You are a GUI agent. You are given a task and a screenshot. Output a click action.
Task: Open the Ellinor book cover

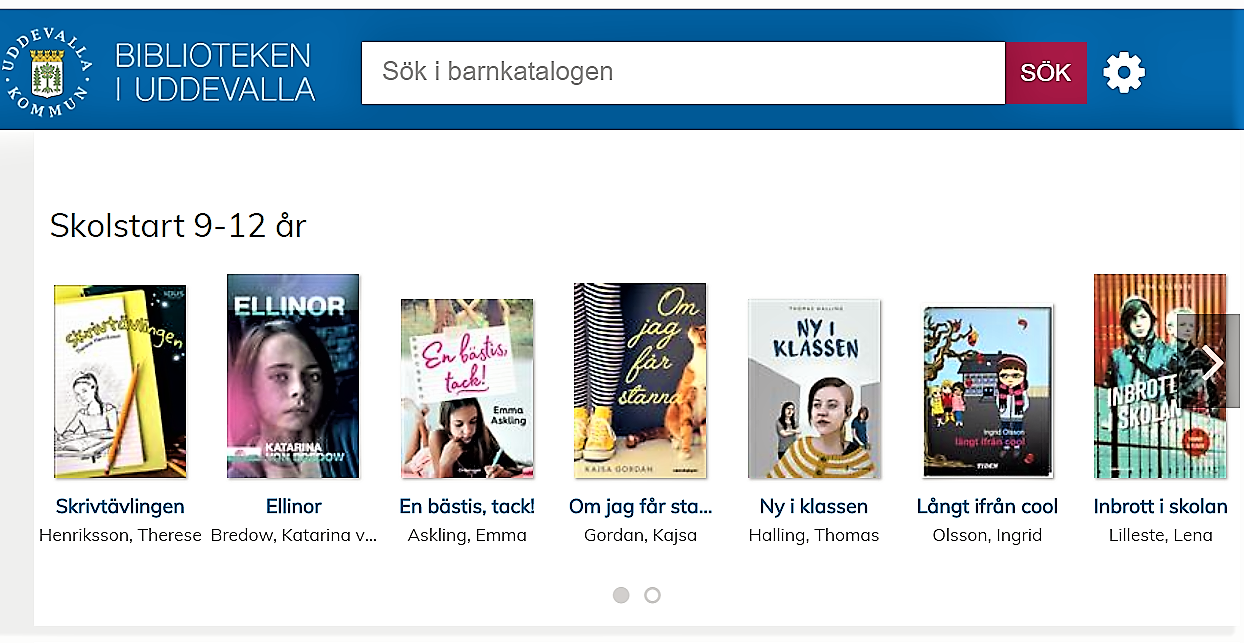pyautogui.click(x=293, y=376)
